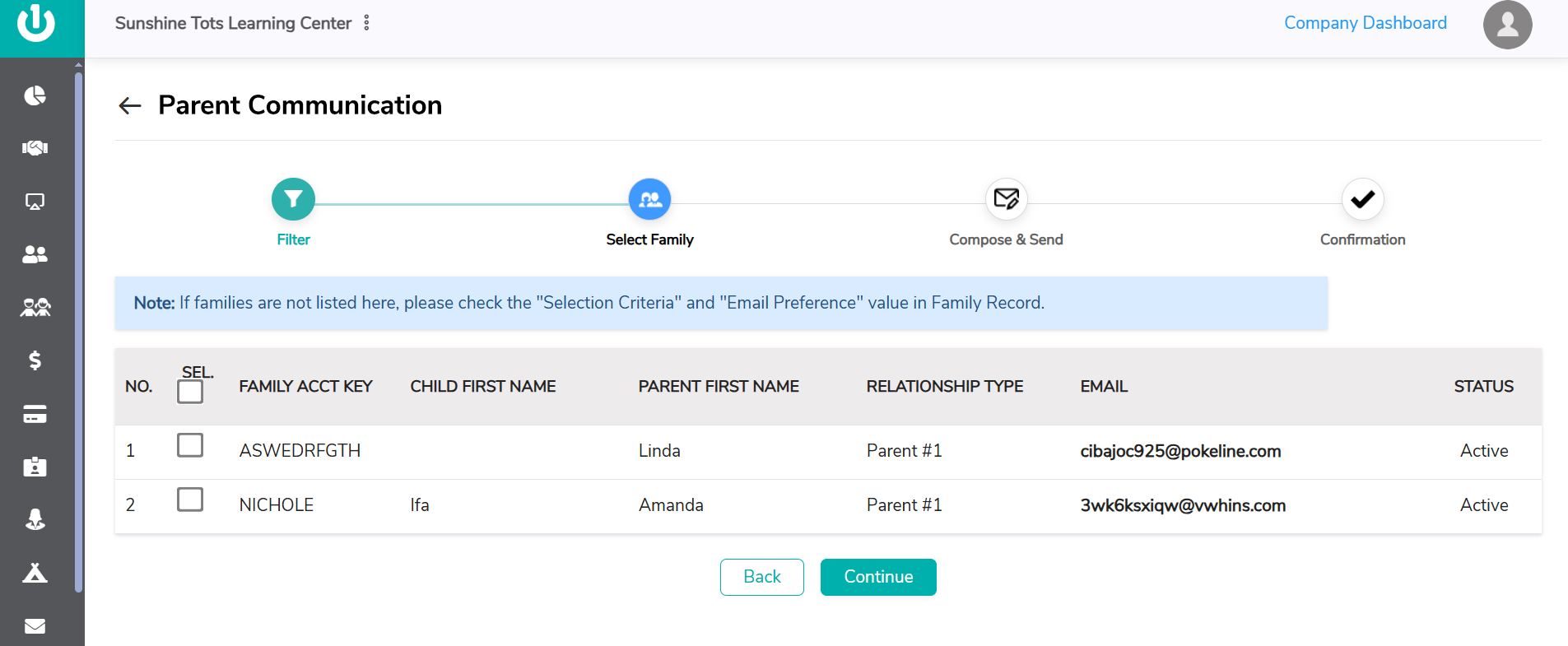Open the three-dot menu beside center name

366,23
